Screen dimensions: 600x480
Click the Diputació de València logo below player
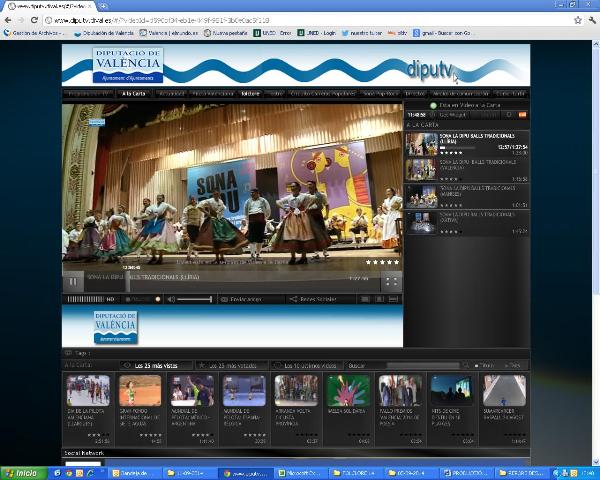coord(116,327)
